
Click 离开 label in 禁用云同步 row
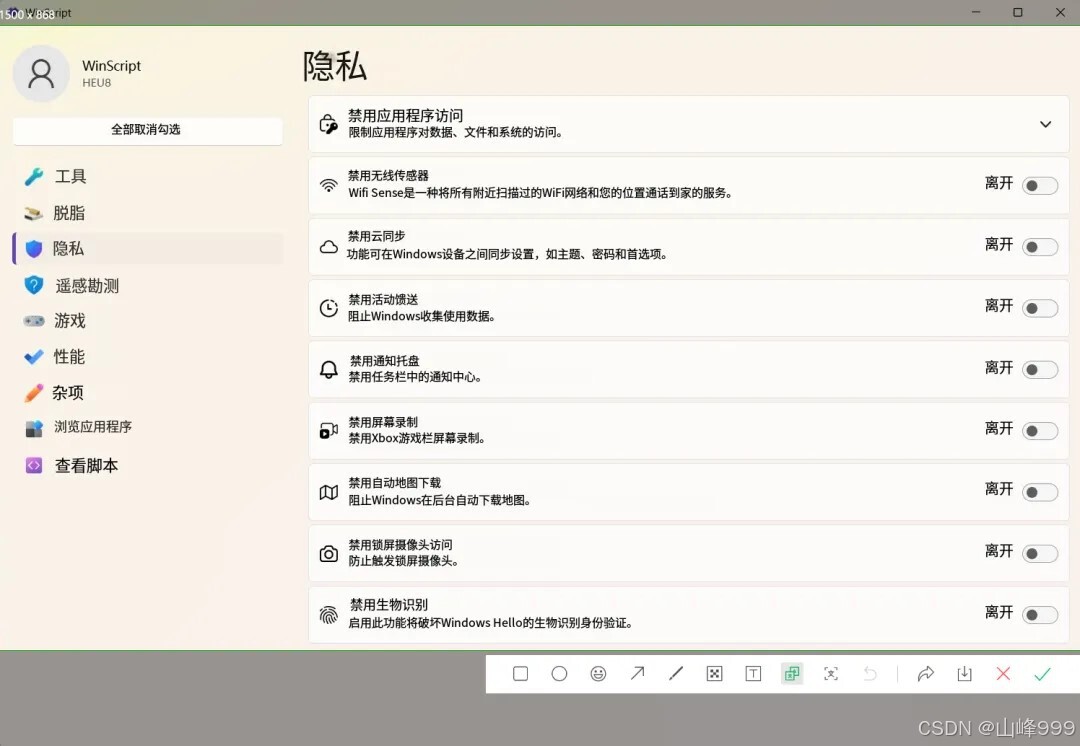tap(999, 245)
